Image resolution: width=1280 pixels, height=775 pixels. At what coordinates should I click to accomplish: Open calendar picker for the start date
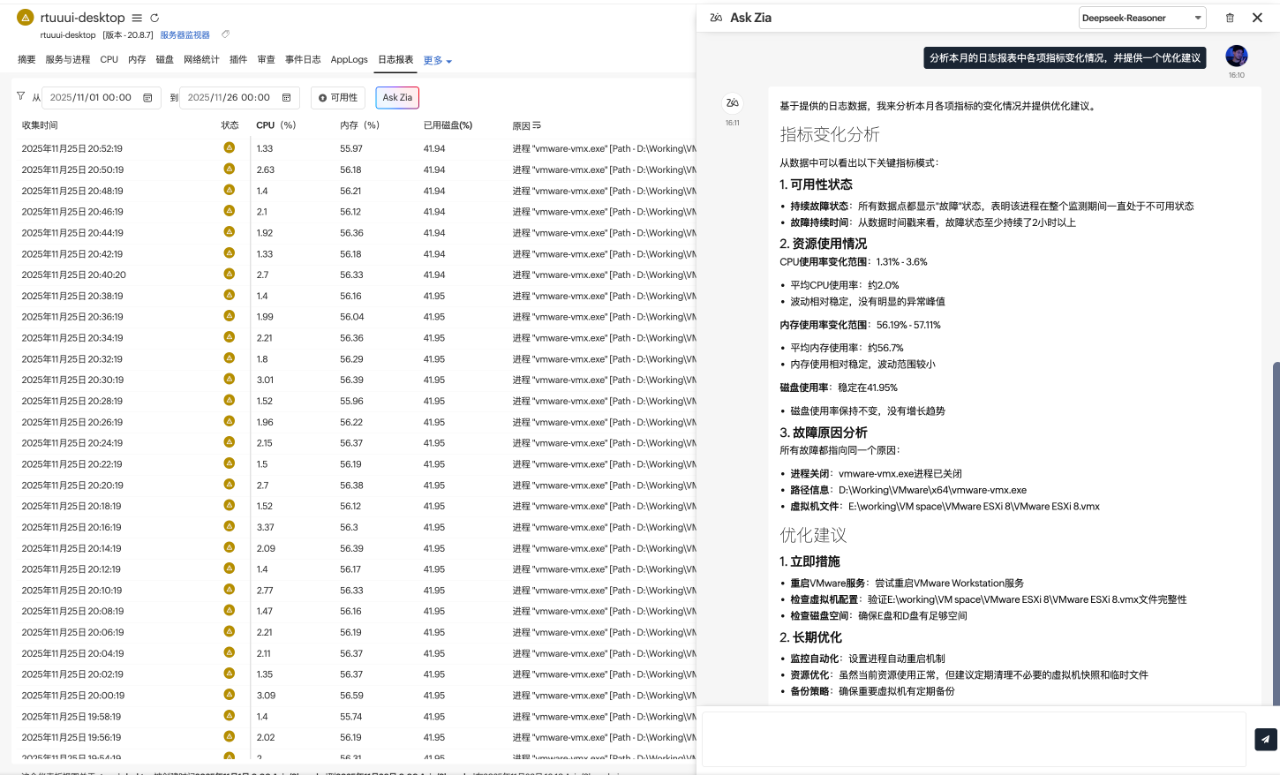(x=148, y=98)
